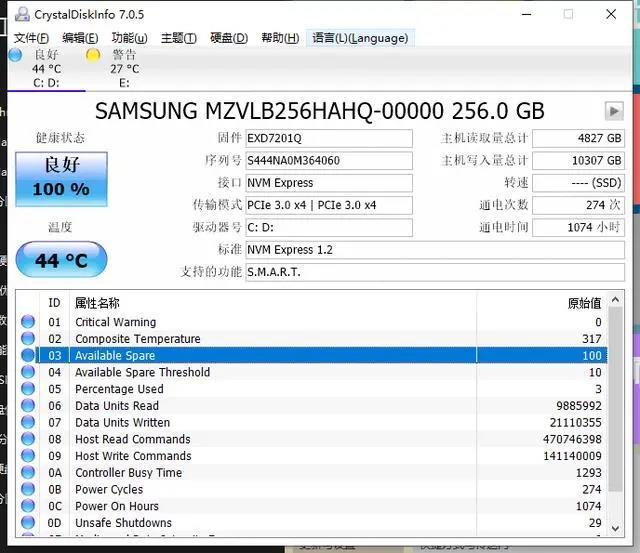Click the host reads value 4827 GB
Viewport: 640px width, 553px height.
(578, 138)
